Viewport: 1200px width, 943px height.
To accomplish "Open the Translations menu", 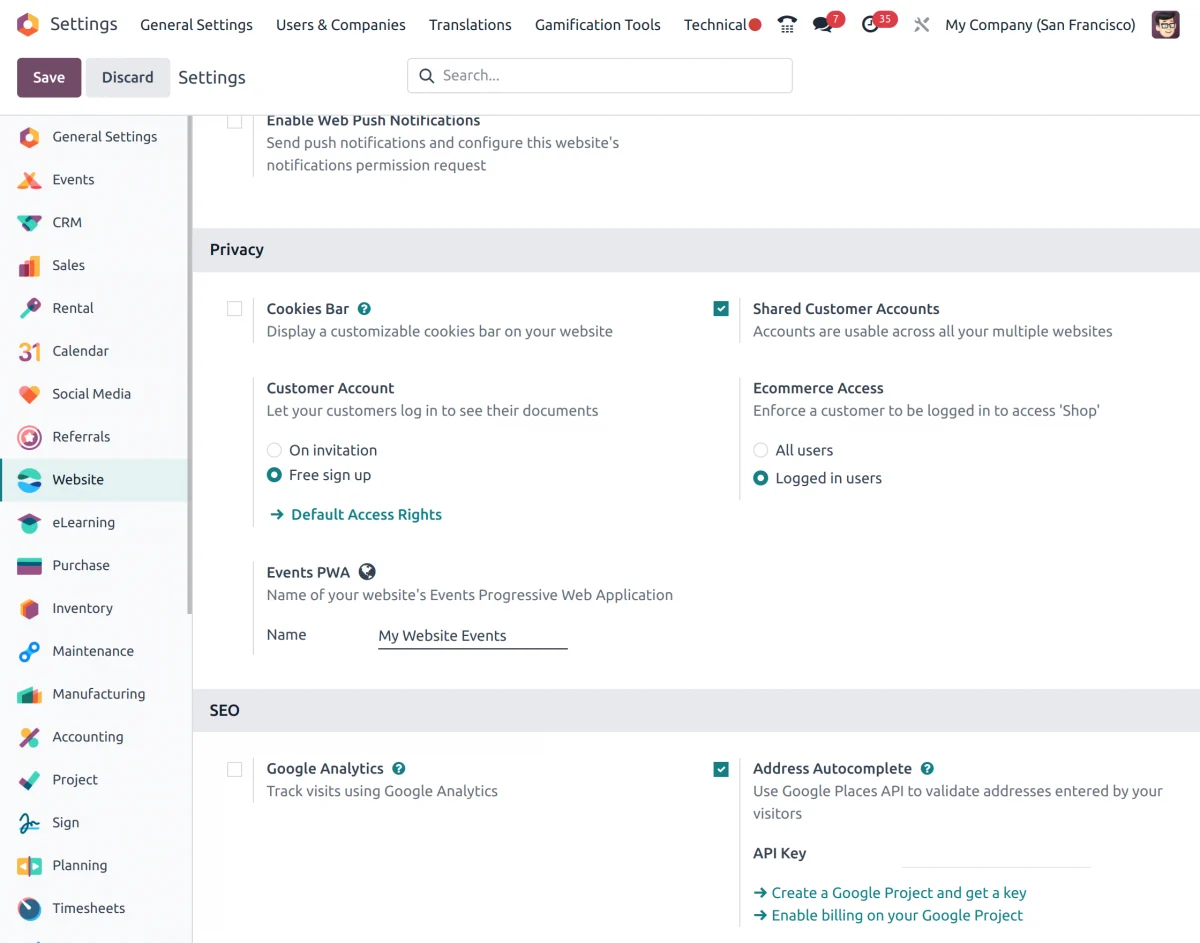I will pos(470,24).
